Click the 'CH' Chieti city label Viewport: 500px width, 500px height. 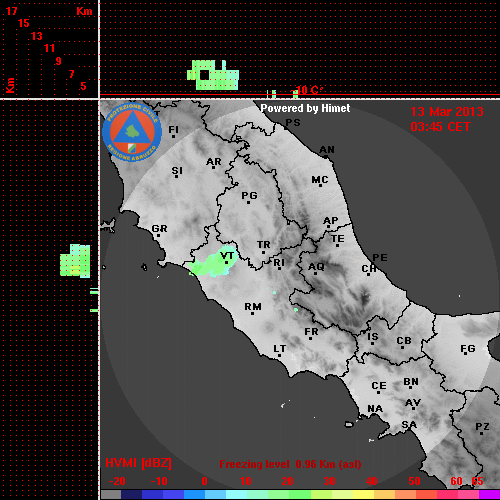(x=369, y=268)
